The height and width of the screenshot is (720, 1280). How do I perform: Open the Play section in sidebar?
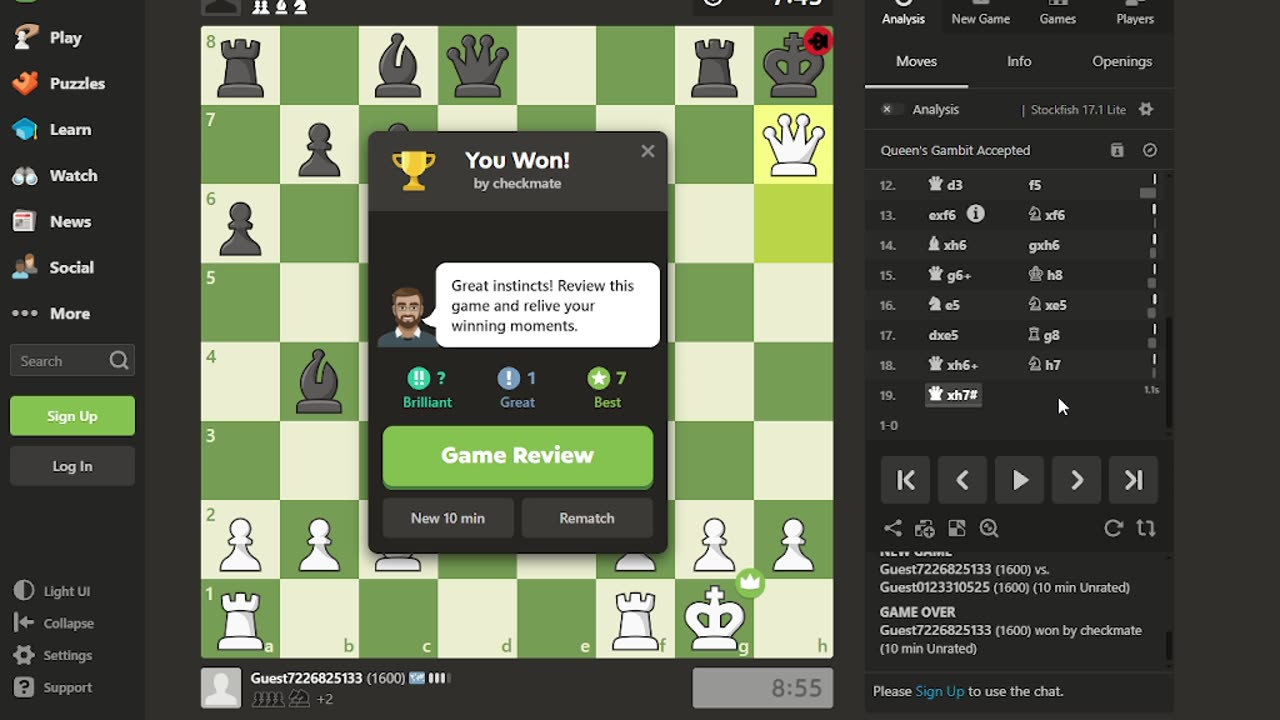pos(48,37)
